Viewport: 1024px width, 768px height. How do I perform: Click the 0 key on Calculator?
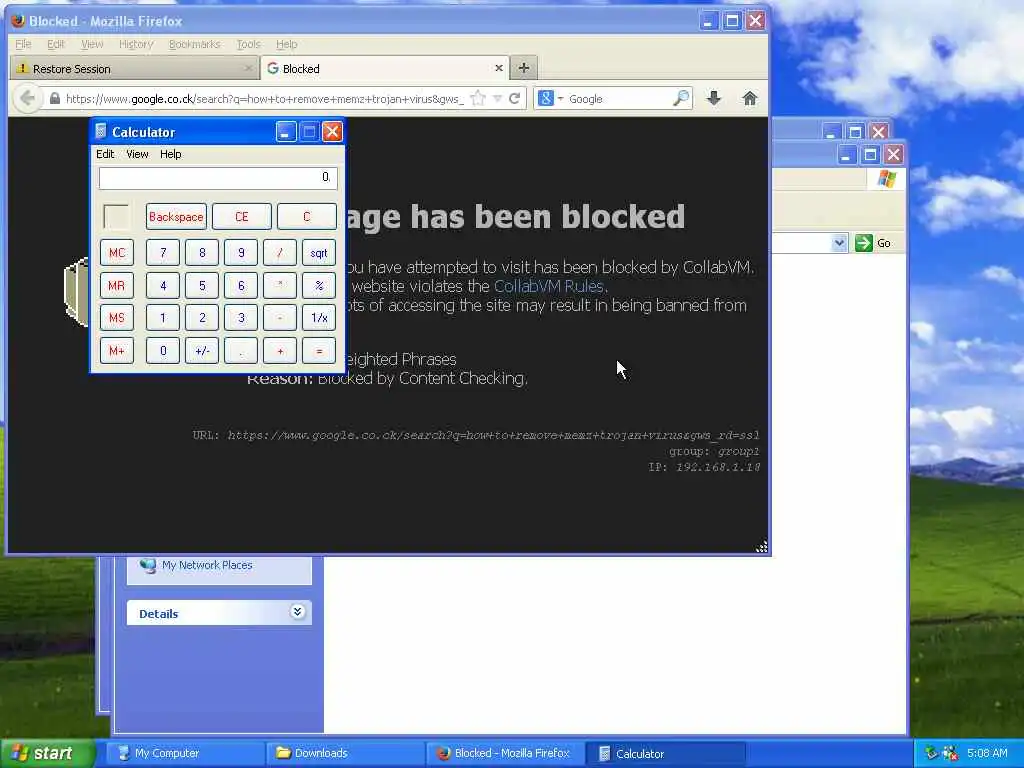[163, 351]
